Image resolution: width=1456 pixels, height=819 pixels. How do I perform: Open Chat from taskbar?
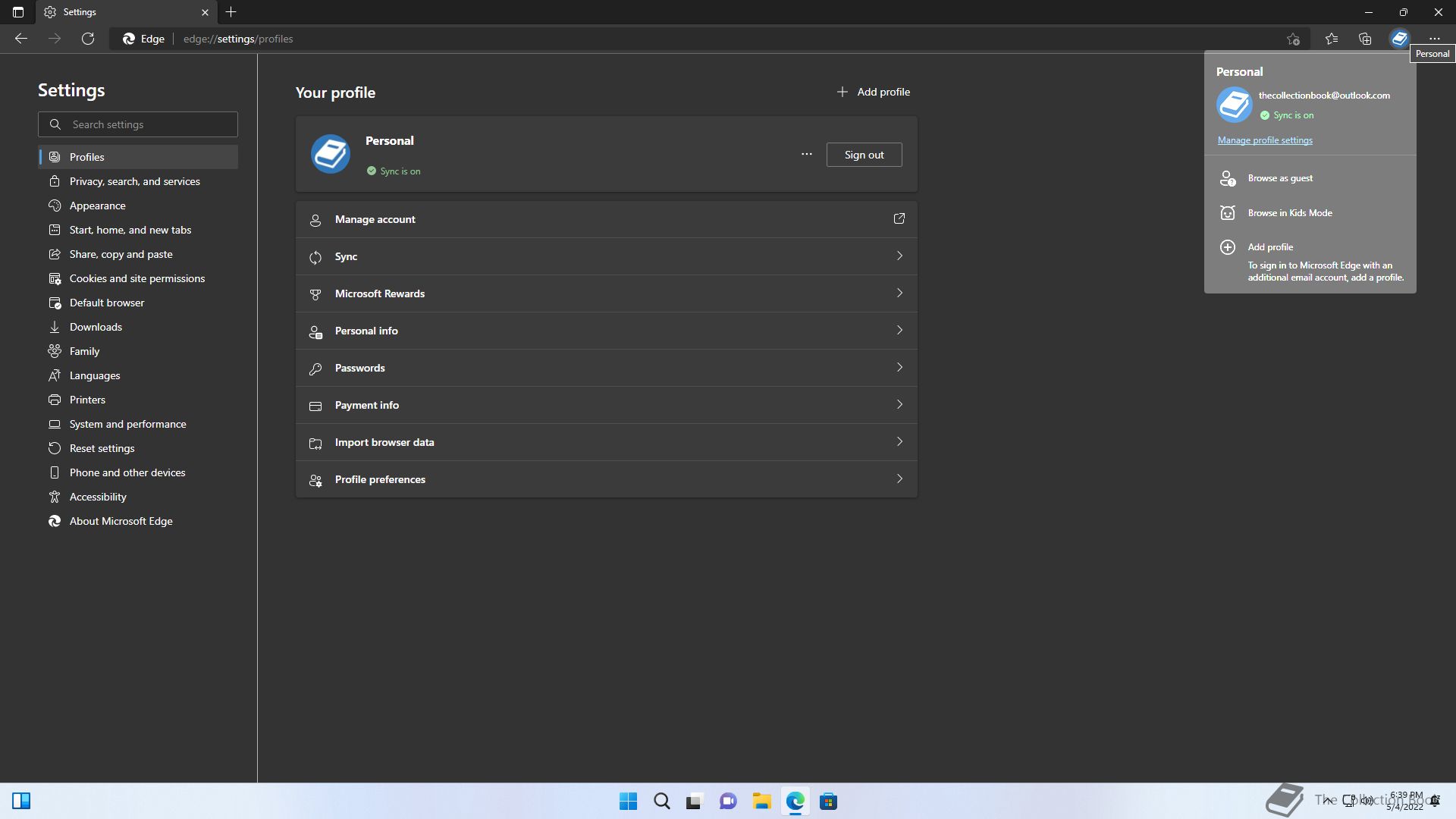tap(728, 802)
